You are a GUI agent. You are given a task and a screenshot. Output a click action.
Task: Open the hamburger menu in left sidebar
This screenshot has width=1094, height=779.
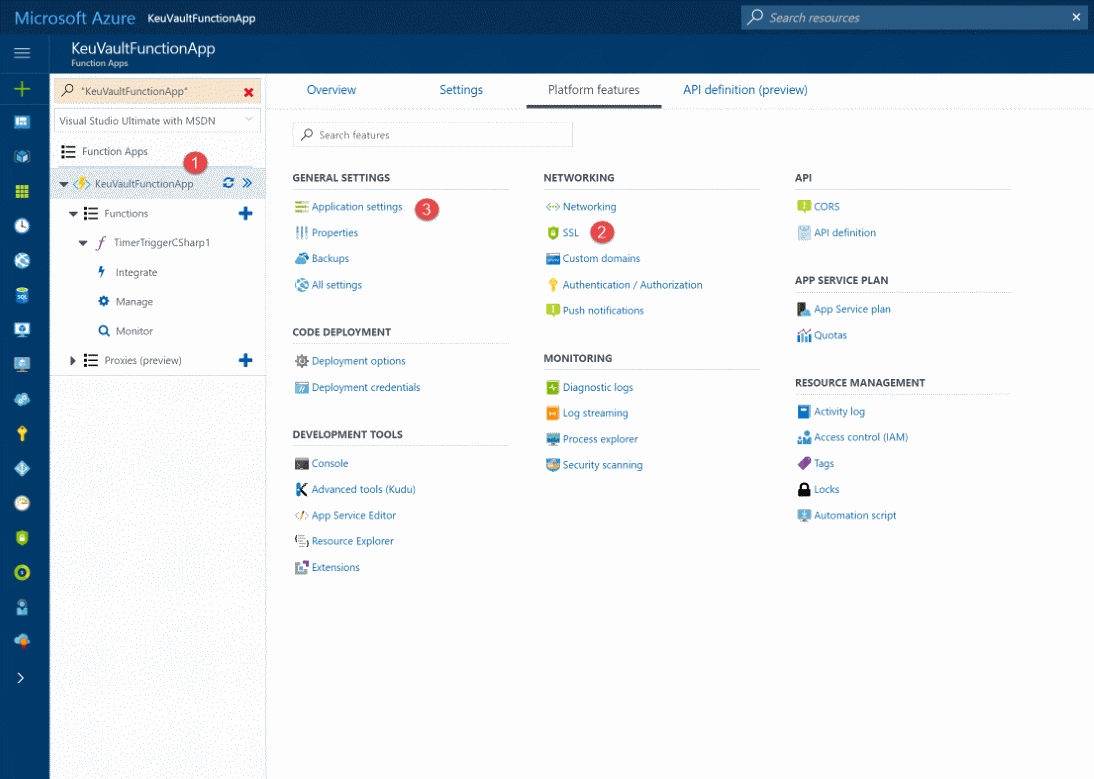point(22,53)
